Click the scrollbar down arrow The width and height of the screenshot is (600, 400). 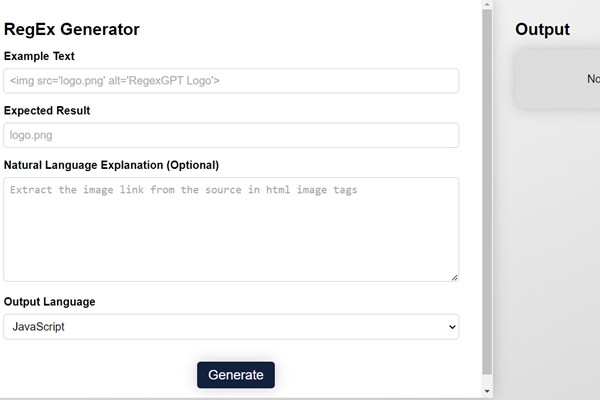(487, 391)
